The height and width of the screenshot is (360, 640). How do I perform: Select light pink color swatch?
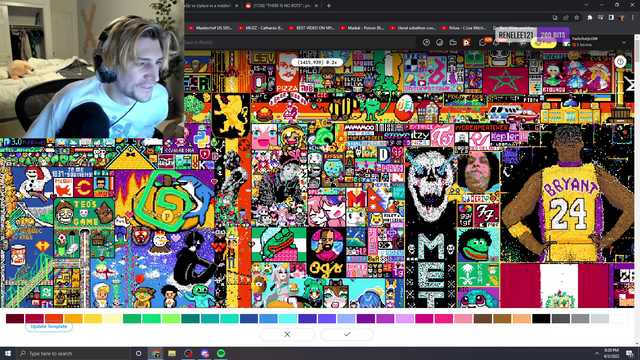click(463, 318)
